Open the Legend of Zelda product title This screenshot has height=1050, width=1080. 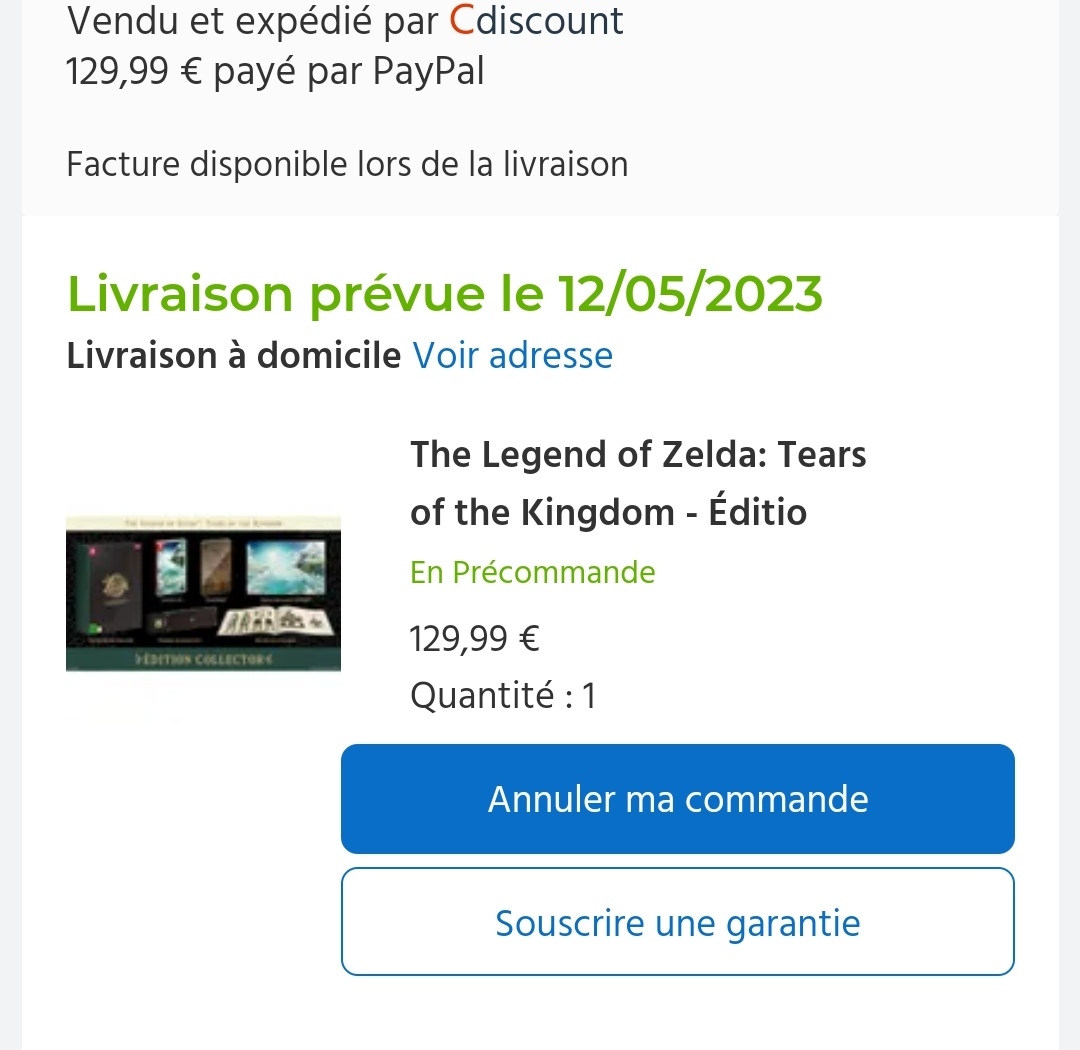(638, 483)
